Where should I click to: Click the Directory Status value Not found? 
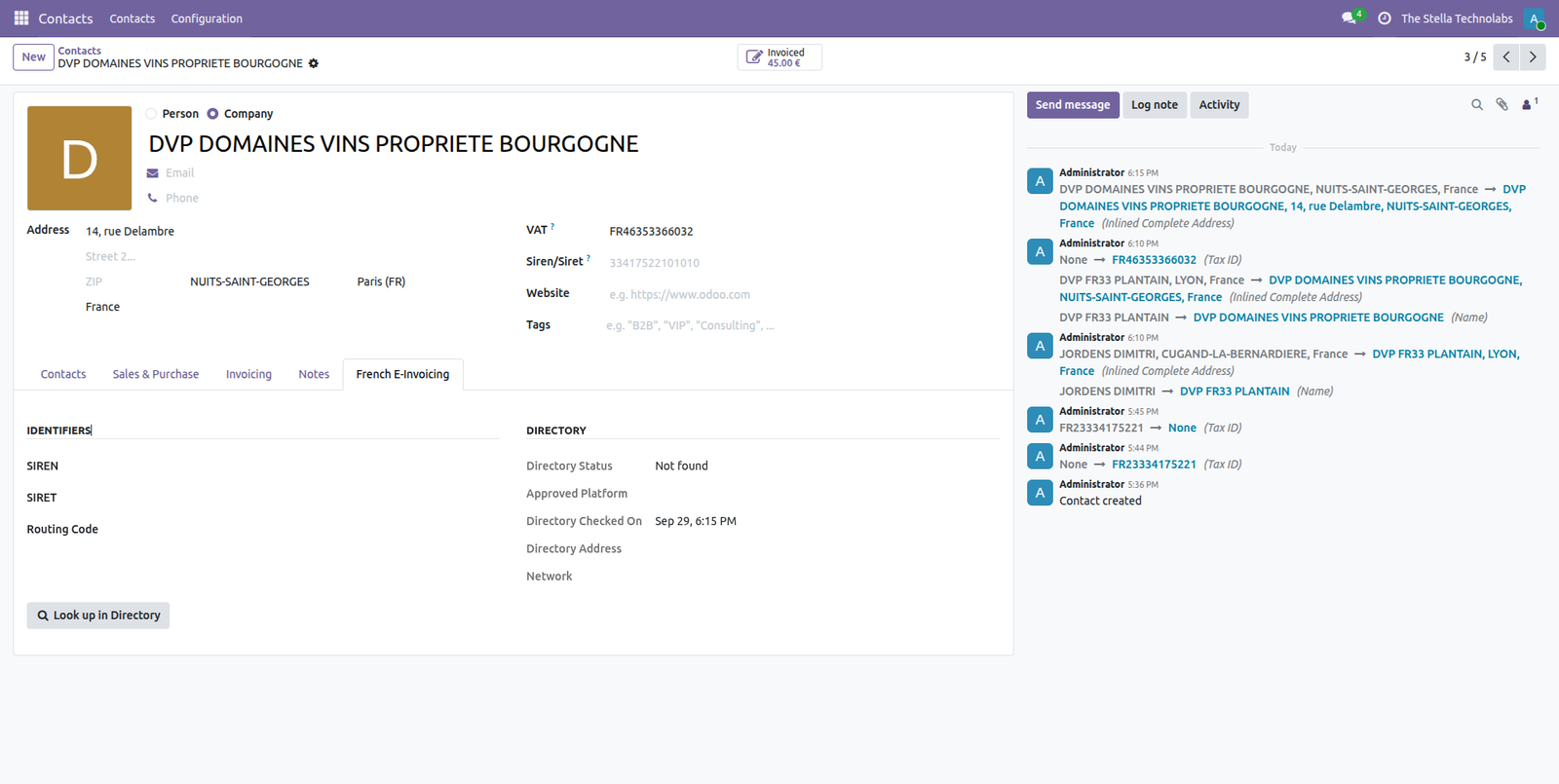coord(681,467)
